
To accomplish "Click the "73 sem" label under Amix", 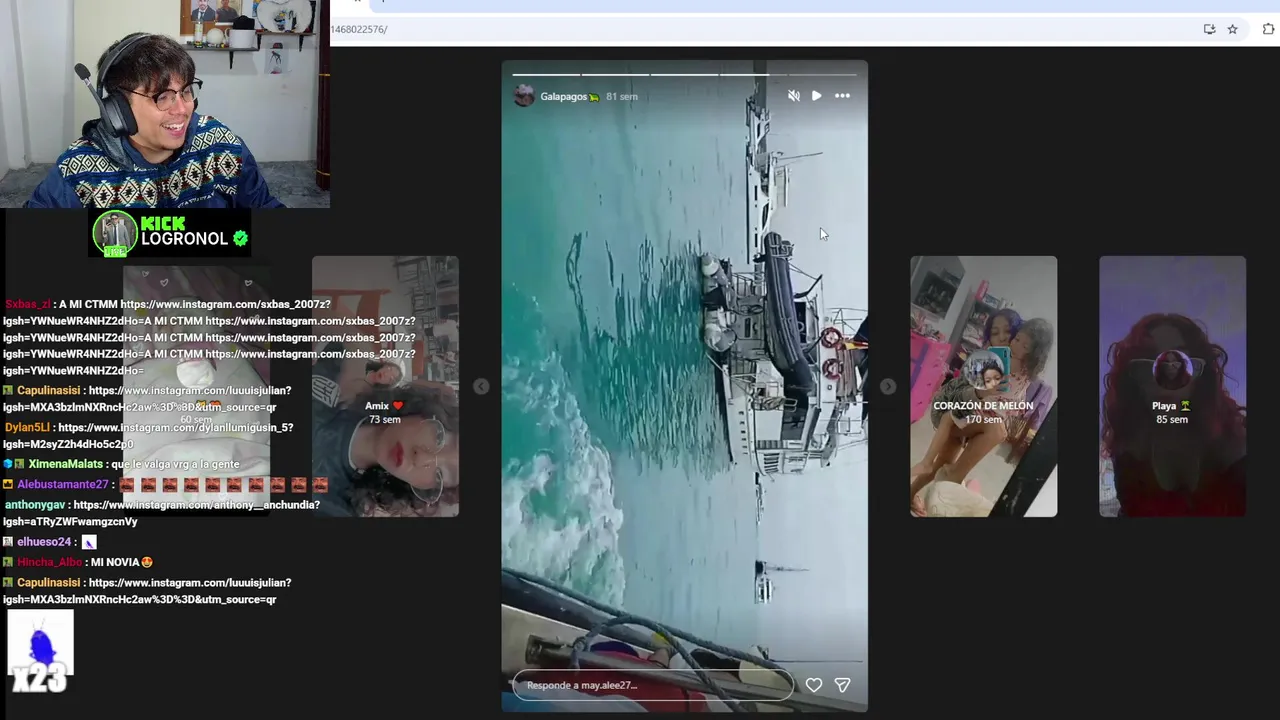I will coord(384,419).
